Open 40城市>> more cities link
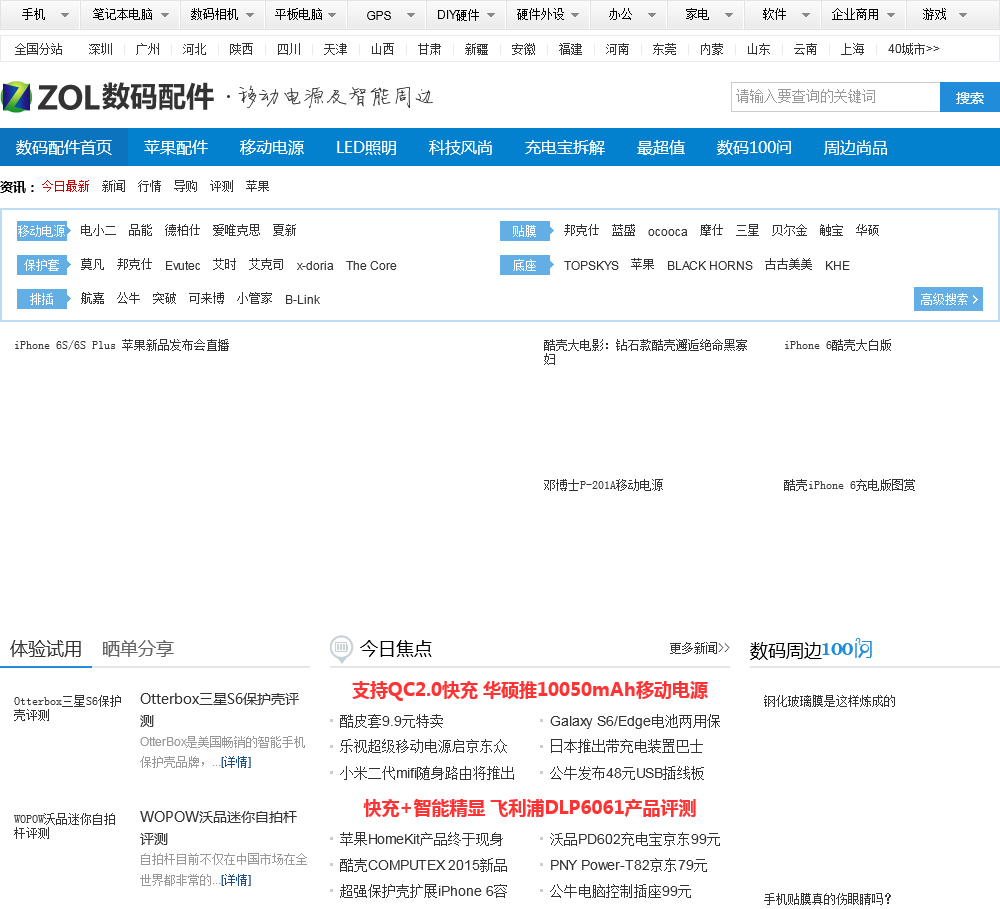Image resolution: width=1000 pixels, height=909 pixels. coord(913,49)
